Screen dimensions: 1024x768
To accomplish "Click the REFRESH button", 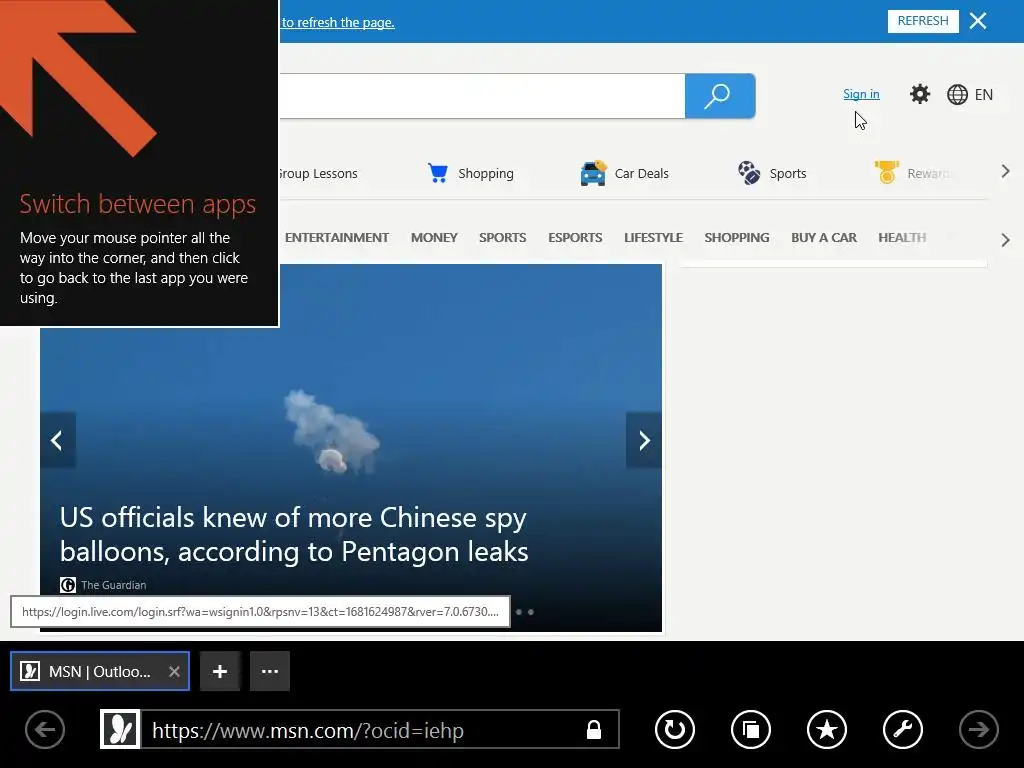I will pyautogui.click(x=923, y=21).
